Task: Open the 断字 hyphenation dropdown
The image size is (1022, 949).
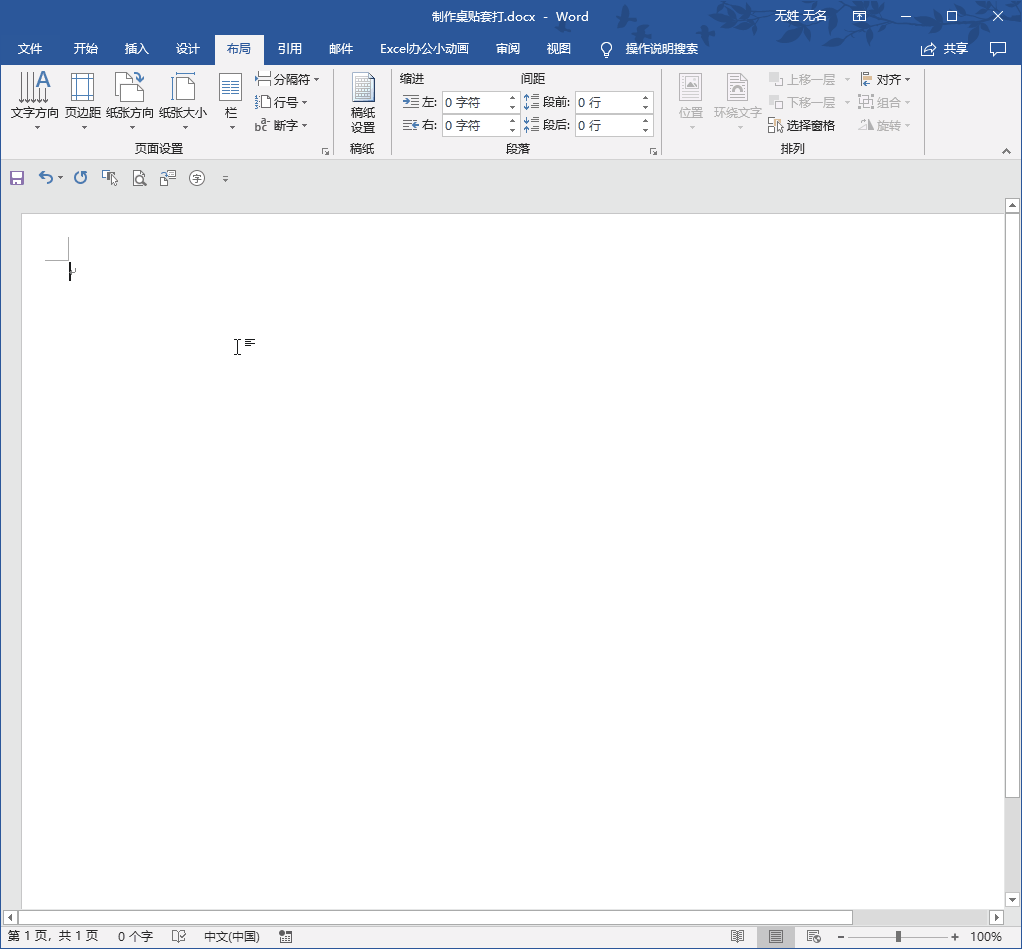Action: pos(281,125)
